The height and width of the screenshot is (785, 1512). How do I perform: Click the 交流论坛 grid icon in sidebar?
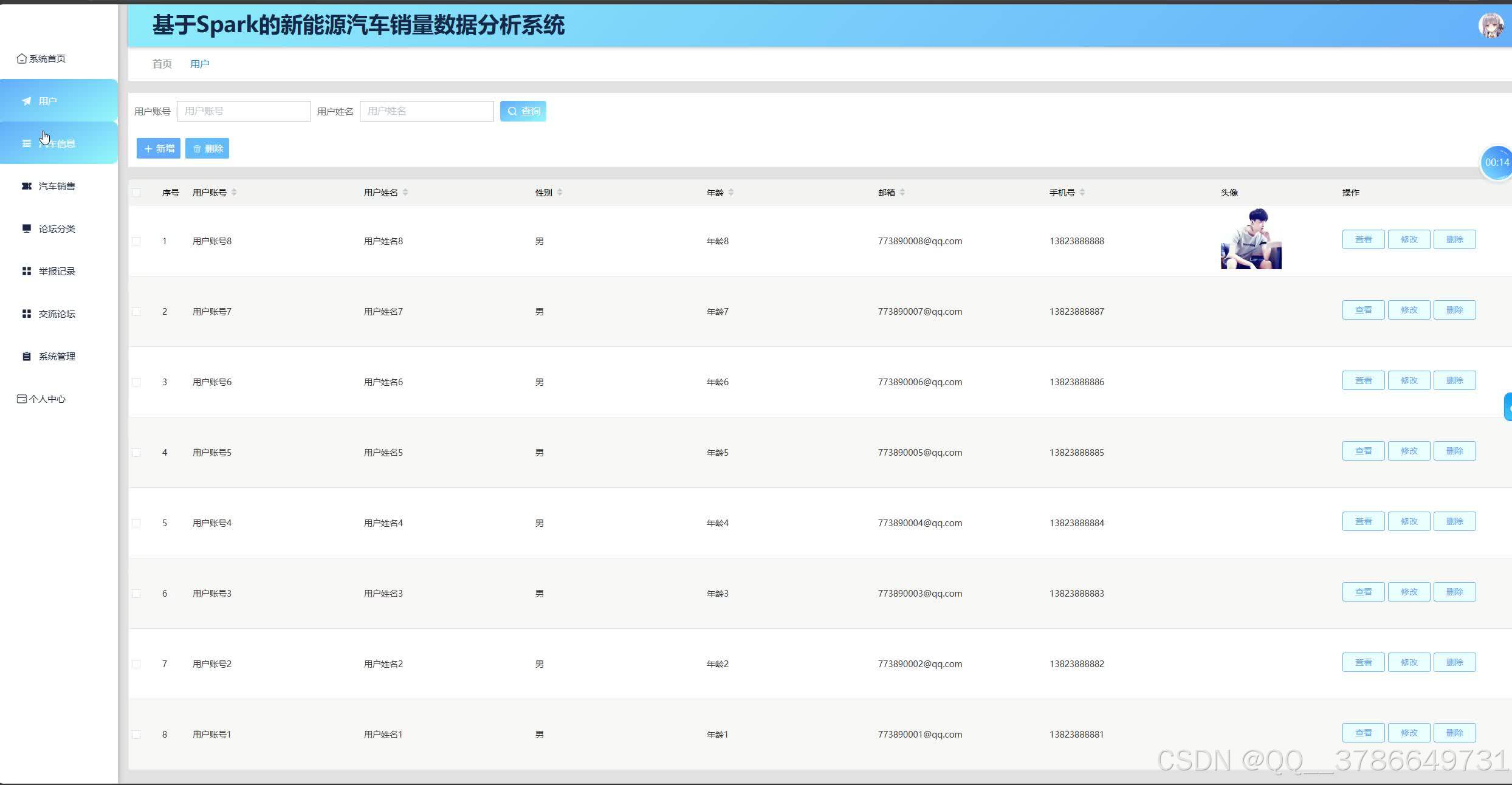tap(26, 314)
